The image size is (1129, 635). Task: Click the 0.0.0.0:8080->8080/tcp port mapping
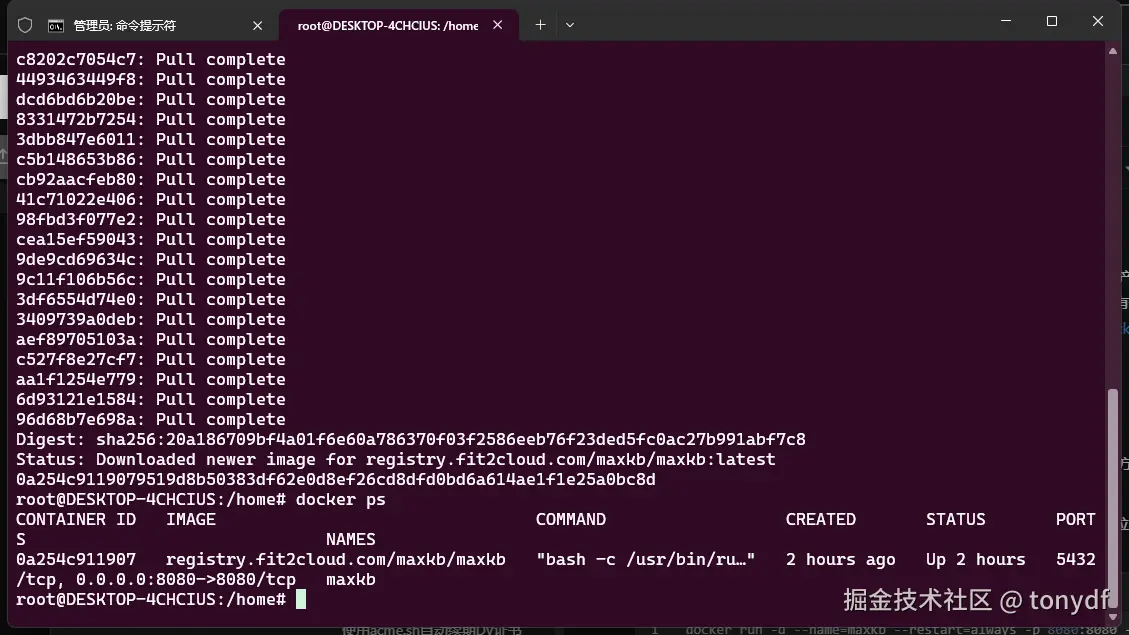(186, 580)
